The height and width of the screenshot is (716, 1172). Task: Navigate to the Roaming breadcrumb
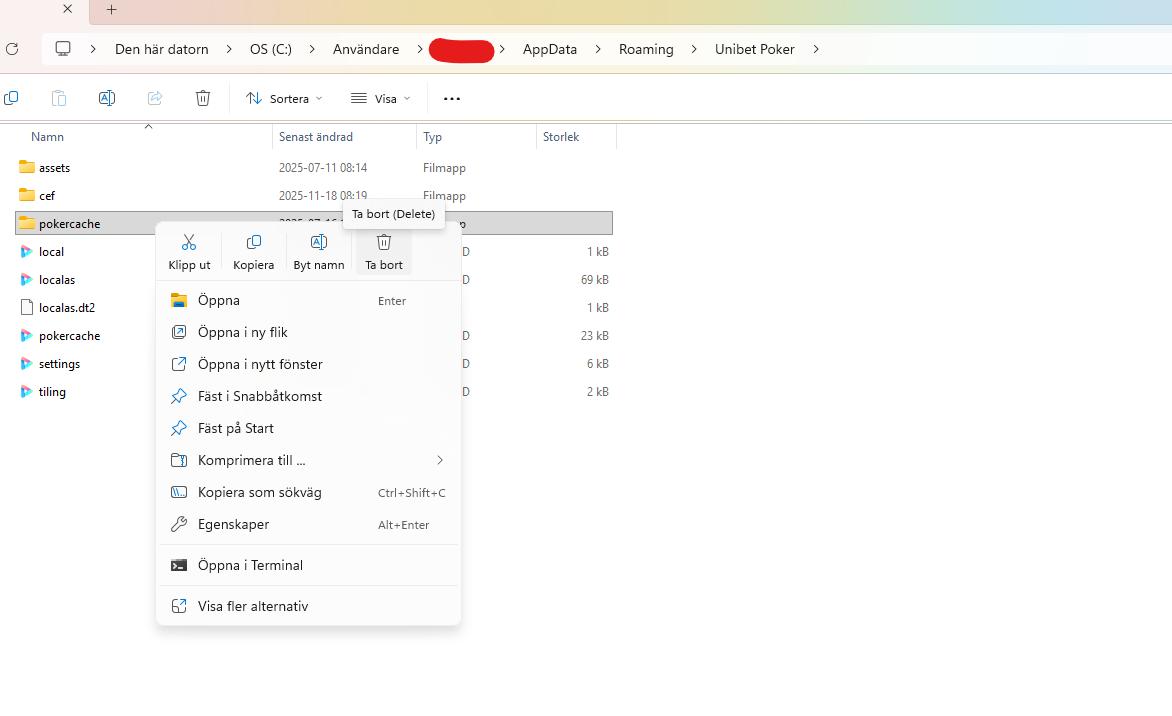(x=646, y=49)
